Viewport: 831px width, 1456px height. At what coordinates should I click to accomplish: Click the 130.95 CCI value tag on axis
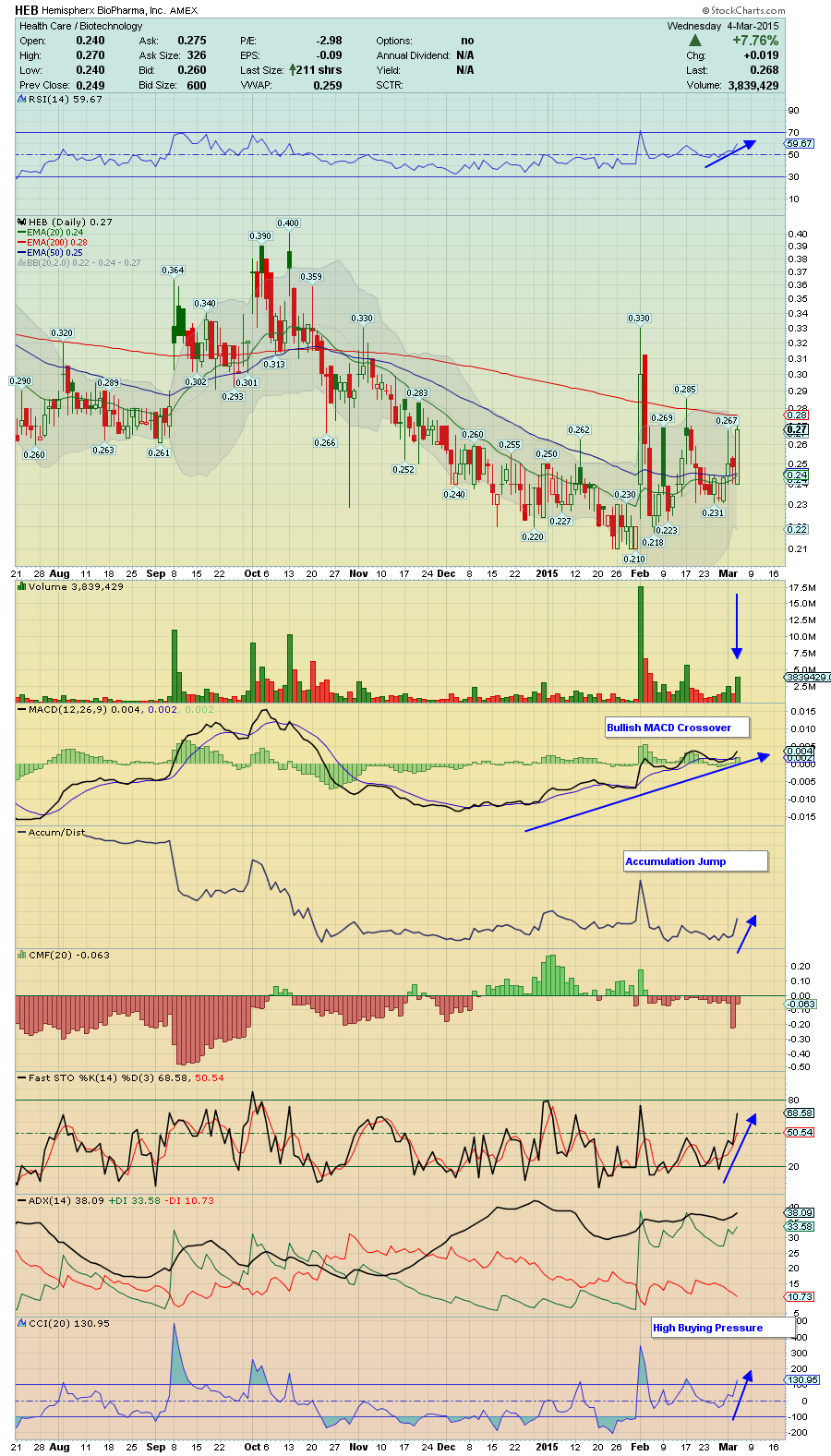click(x=802, y=1380)
